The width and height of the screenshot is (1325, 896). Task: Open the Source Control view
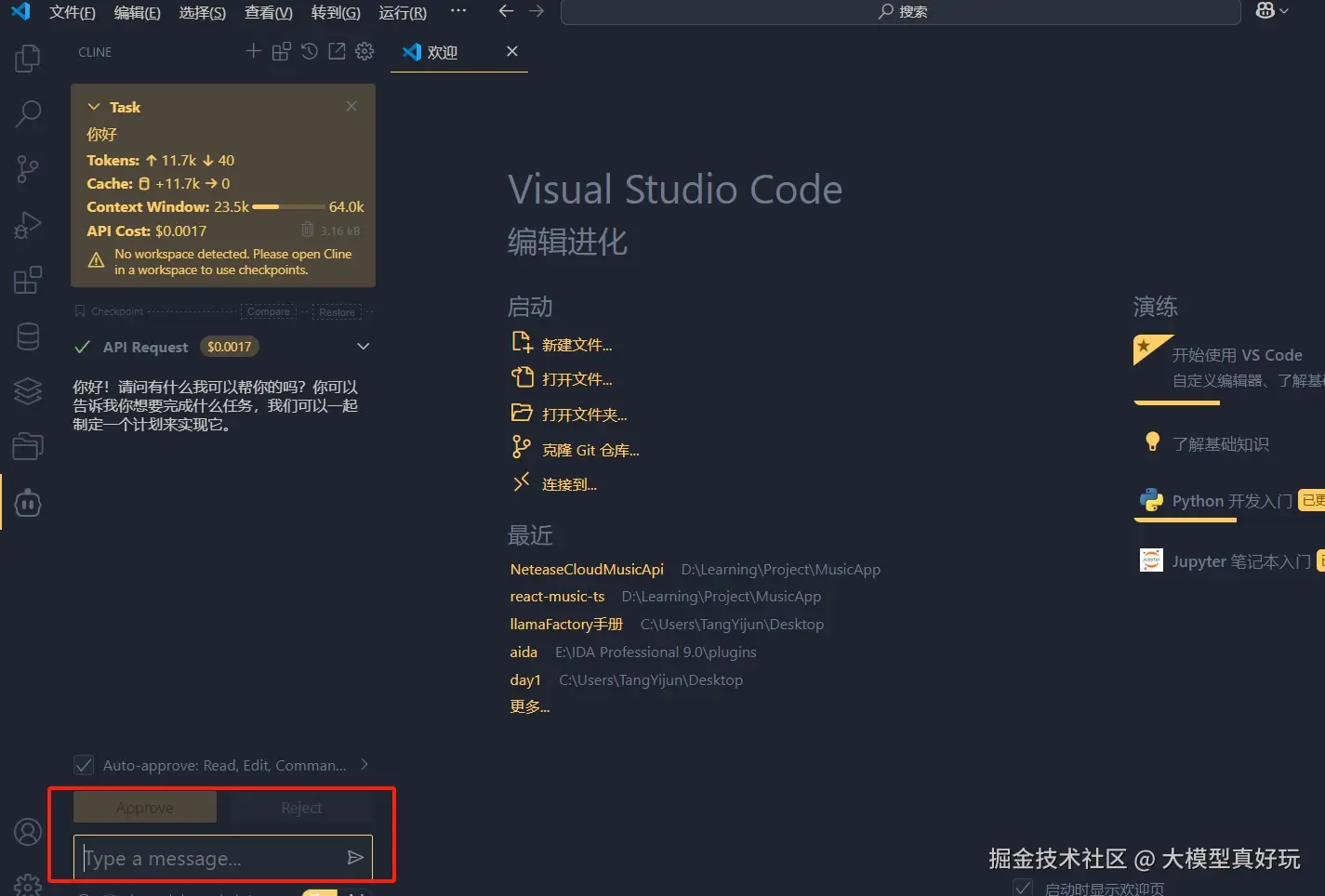[x=28, y=169]
